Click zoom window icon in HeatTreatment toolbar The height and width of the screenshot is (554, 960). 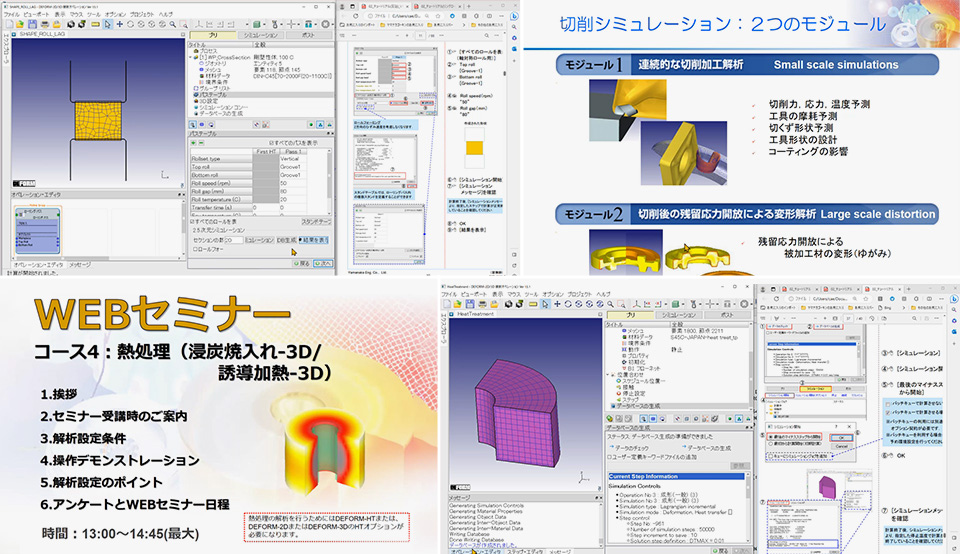pos(621,304)
